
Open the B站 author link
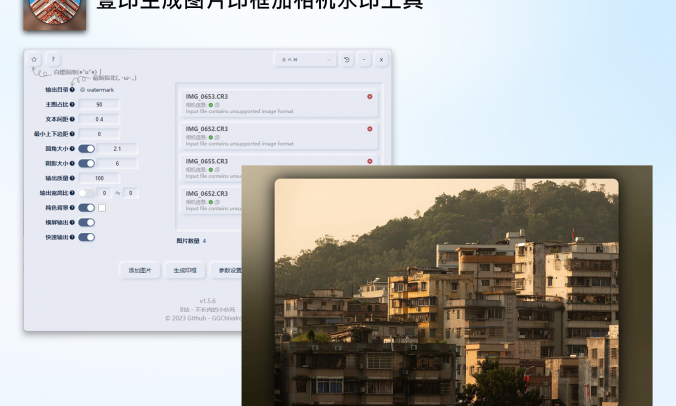[208, 309]
